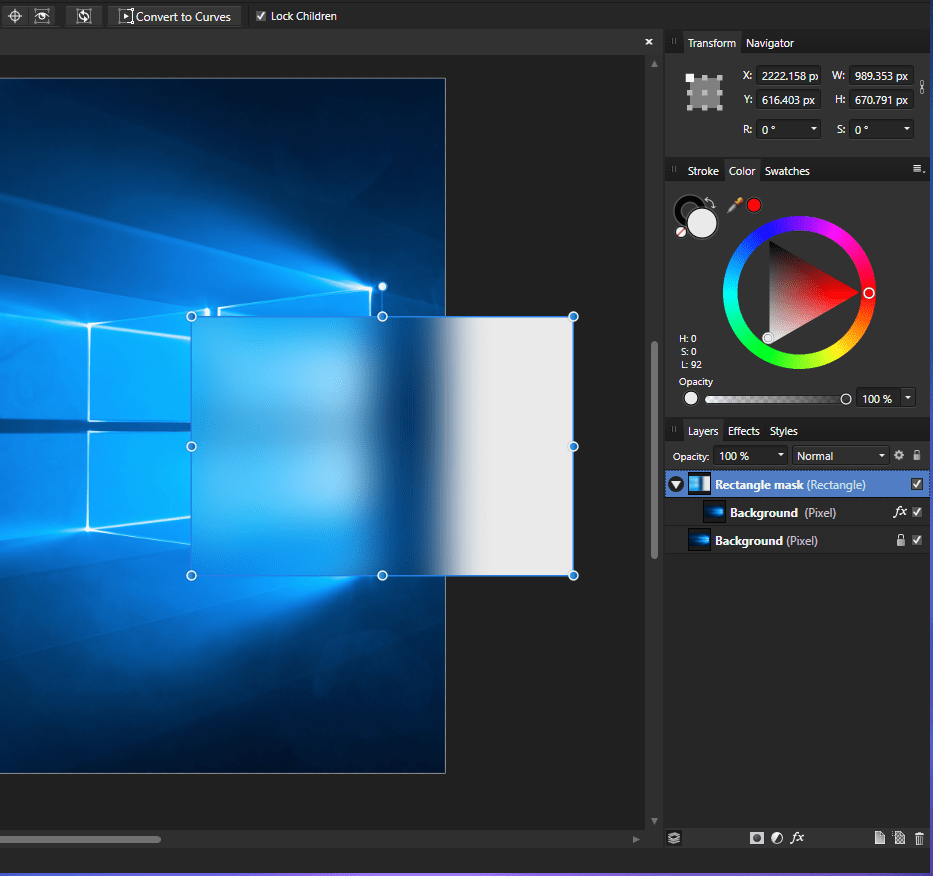Switch to the Transform tab
Screen dimensions: 933x876
[711, 43]
